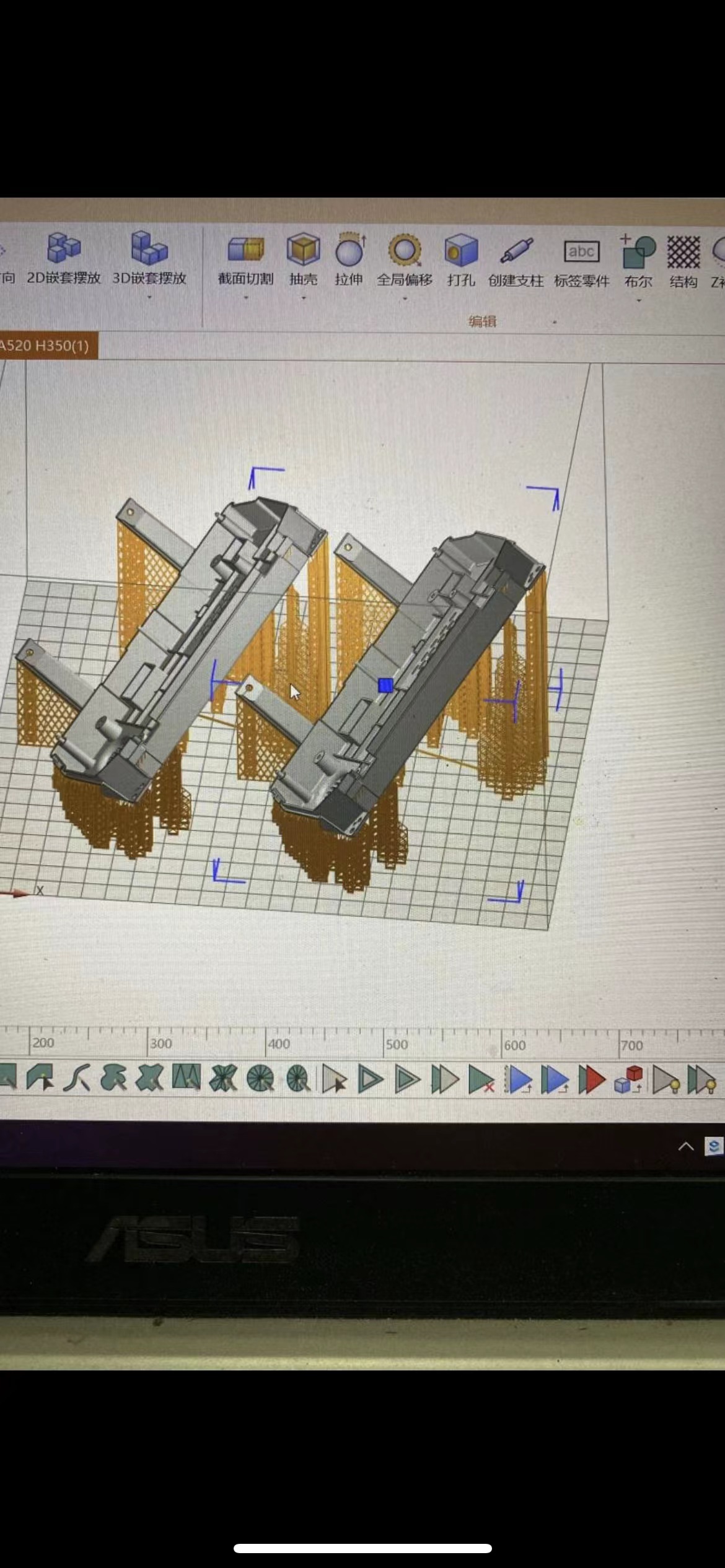The height and width of the screenshot is (1568, 725).
Task: Select the 打孔 punch hole tool
Action: tap(461, 261)
